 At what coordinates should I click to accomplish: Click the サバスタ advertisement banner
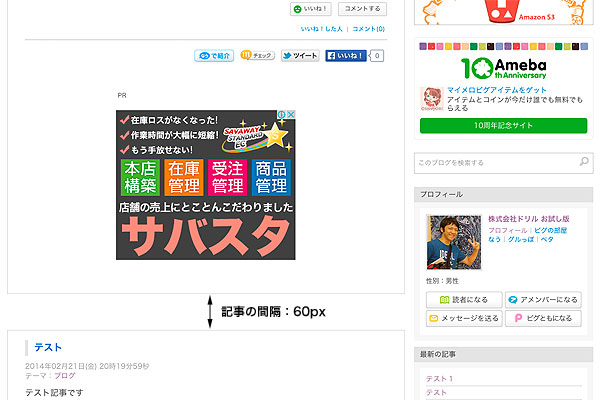tap(206, 184)
